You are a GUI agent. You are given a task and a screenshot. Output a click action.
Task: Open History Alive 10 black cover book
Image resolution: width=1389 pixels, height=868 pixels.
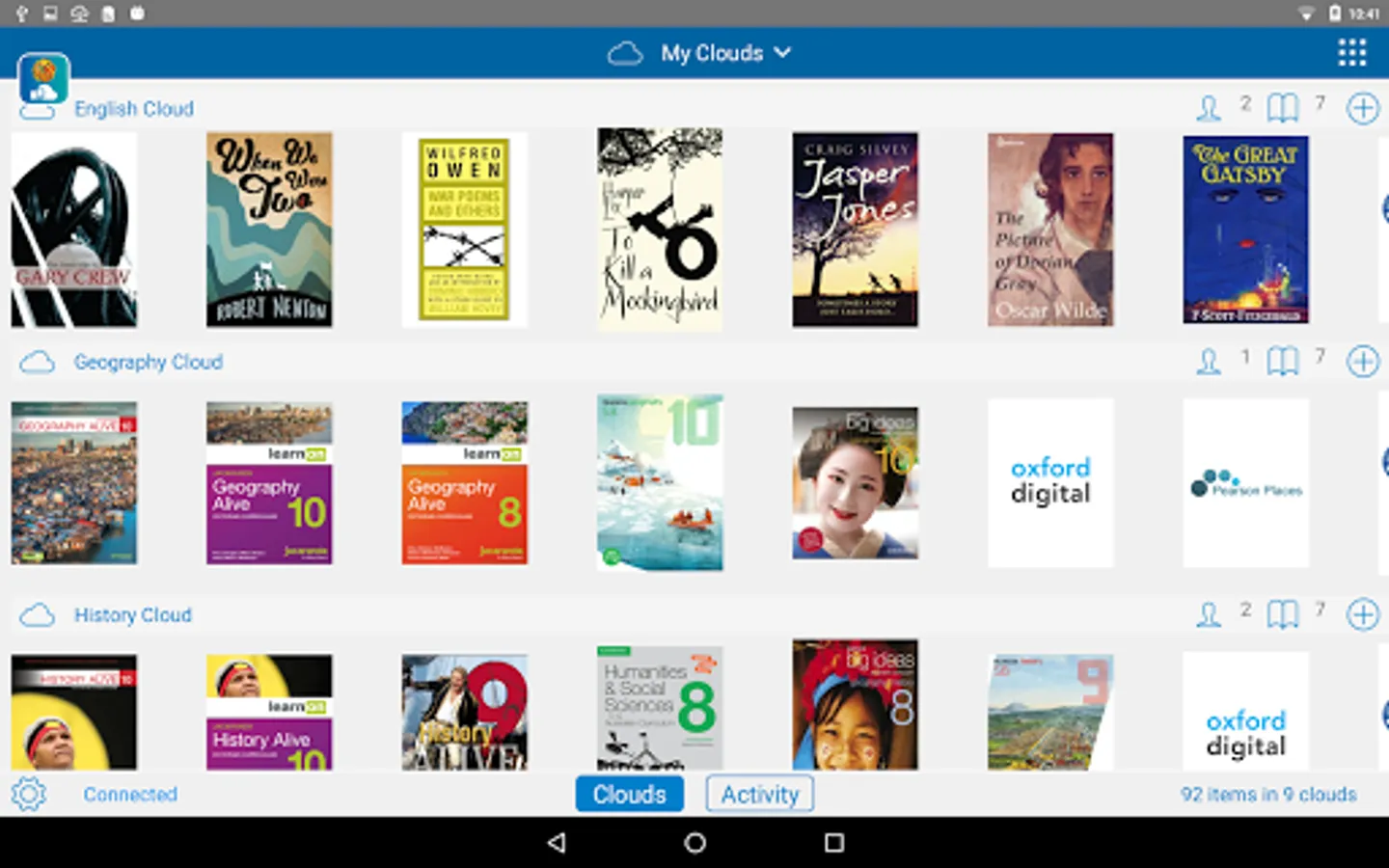(x=74, y=712)
